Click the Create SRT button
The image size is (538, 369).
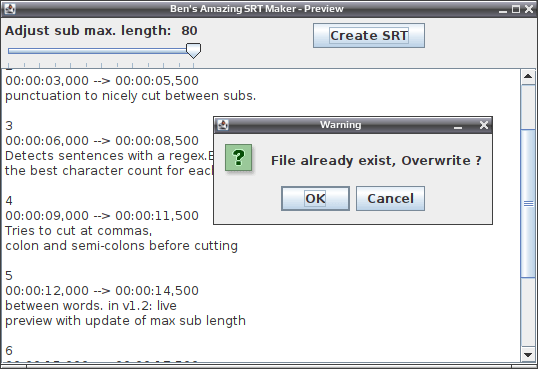point(369,36)
